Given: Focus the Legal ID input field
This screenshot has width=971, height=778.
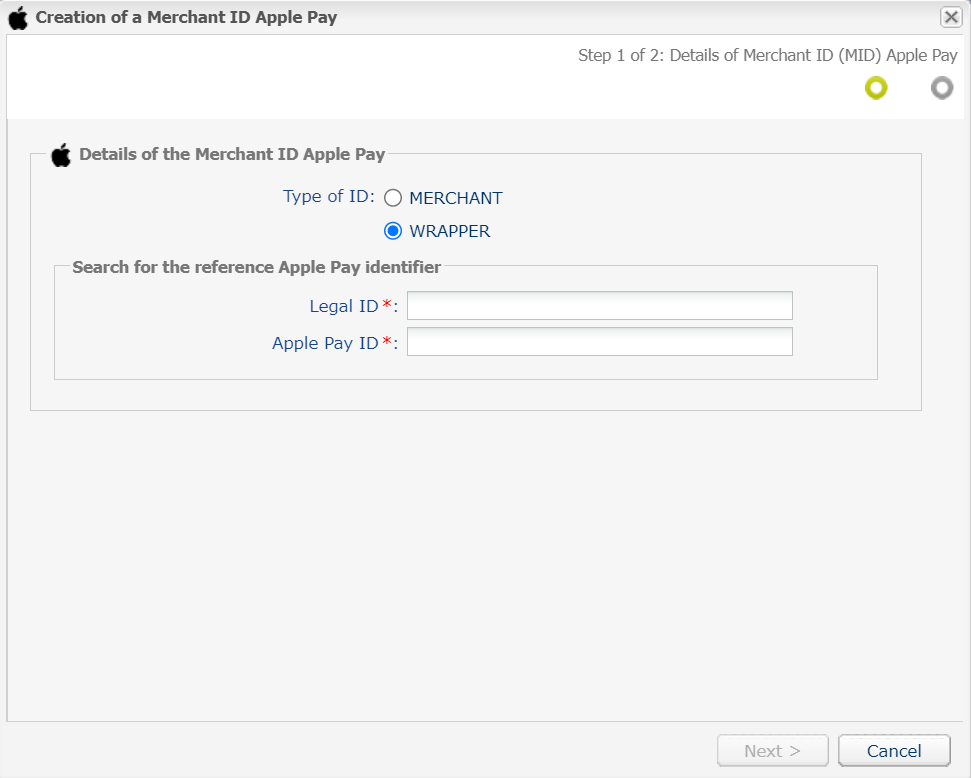Looking at the screenshot, I should [x=599, y=305].
